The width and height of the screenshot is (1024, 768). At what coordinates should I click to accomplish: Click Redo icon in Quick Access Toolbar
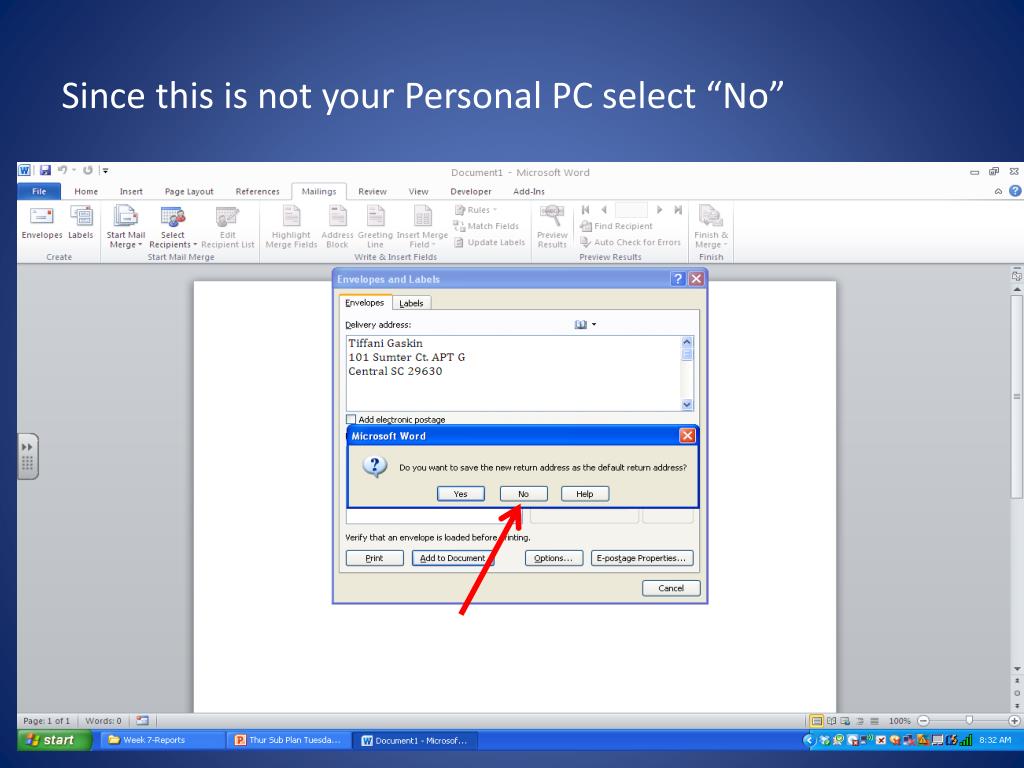(x=88, y=170)
